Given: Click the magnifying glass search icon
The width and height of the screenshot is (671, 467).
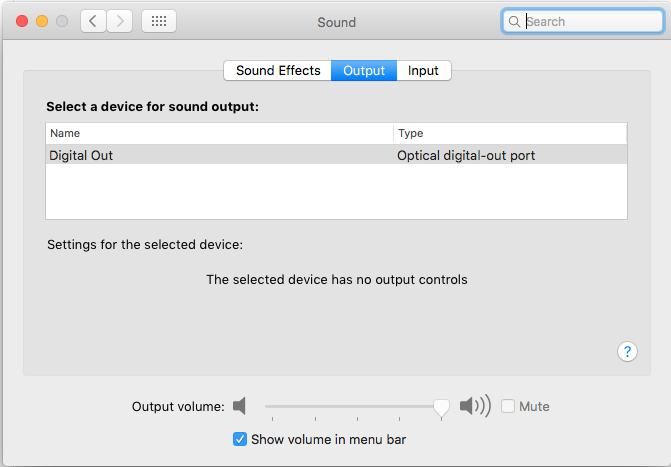Looking at the screenshot, I should tap(514, 21).
